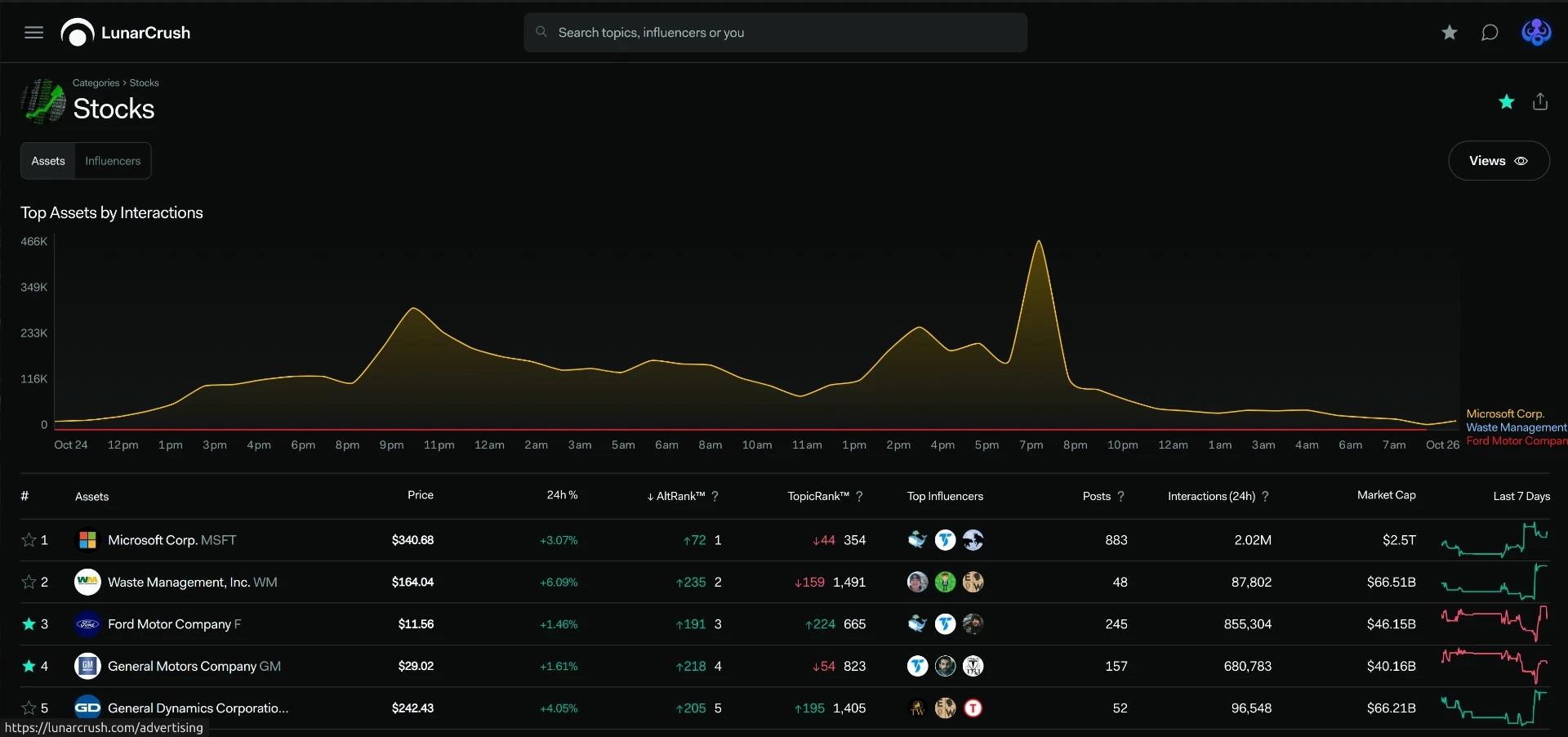
Task: Sort by AltRank column header
Action: [x=676, y=496]
